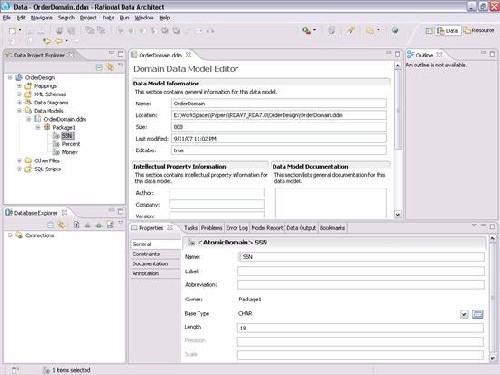The width and height of the screenshot is (500, 375).
Task: Open the Window menu
Action: click(x=144, y=18)
